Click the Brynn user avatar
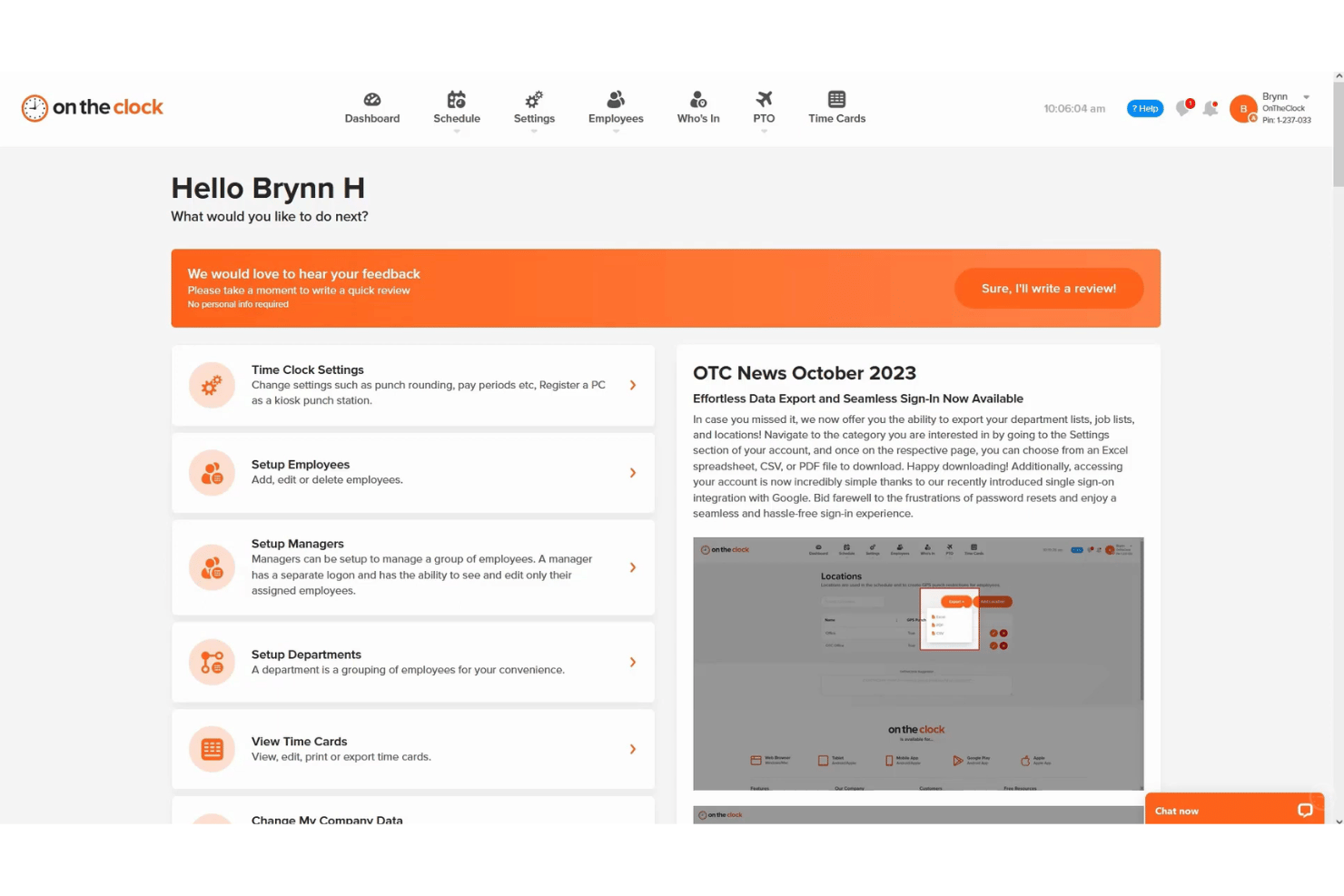Screen dimensions: 1344x896 point(1243,108)
